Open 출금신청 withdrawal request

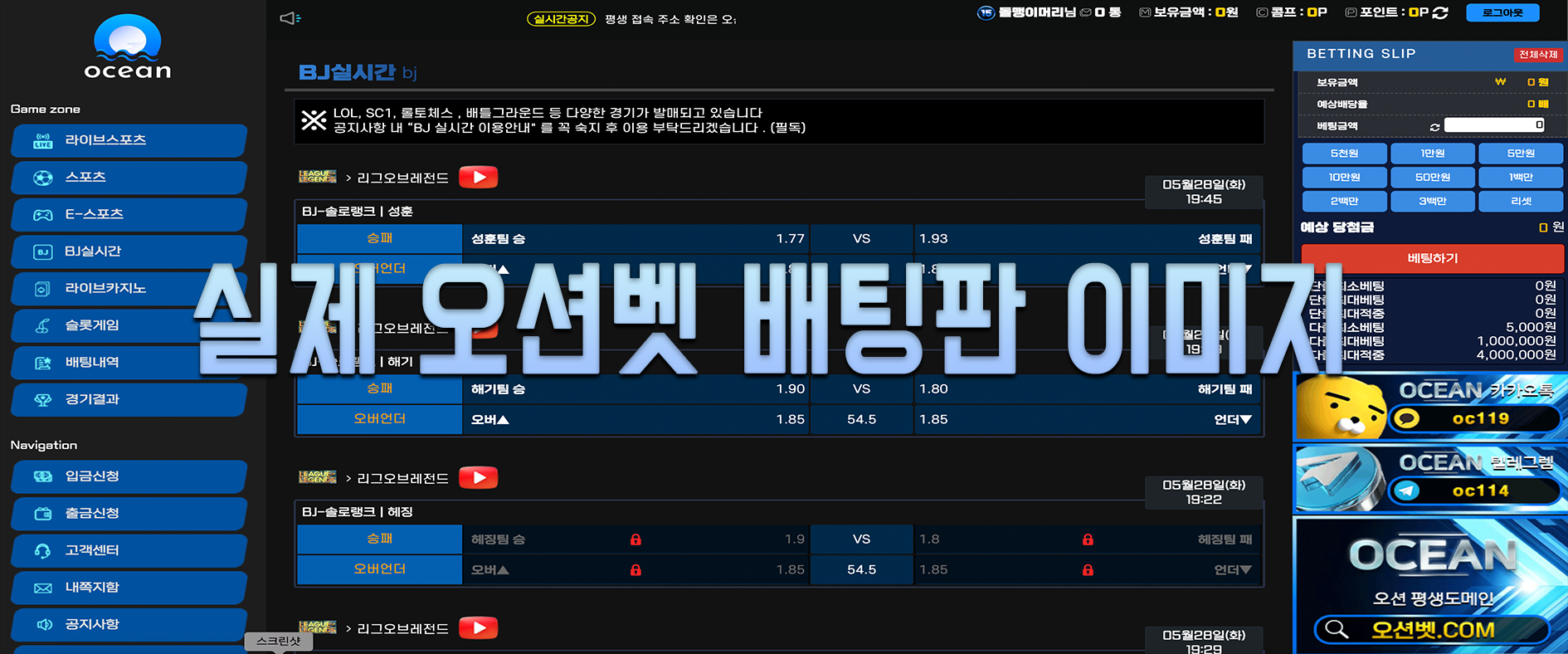pos(129,513)
